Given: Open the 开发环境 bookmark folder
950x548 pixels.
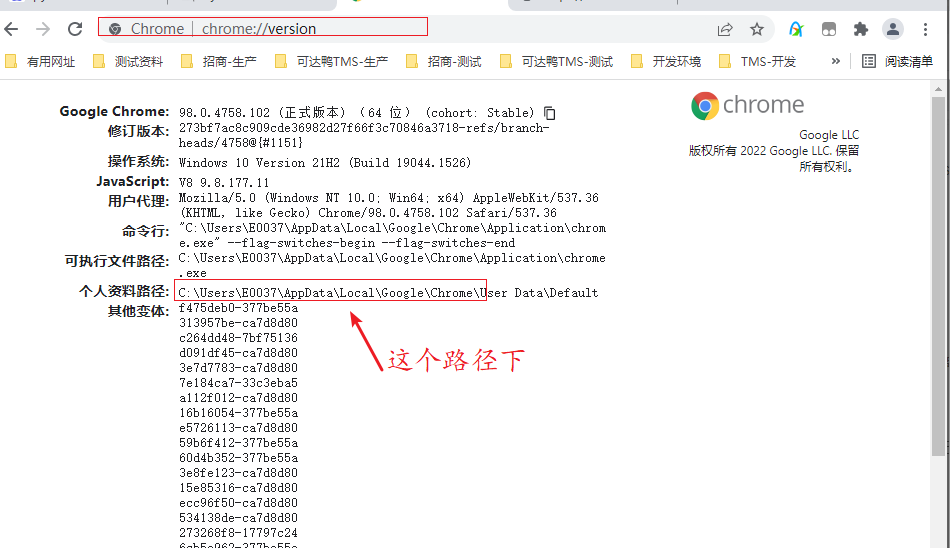Looking at the screenshot, I should [666, 61].
